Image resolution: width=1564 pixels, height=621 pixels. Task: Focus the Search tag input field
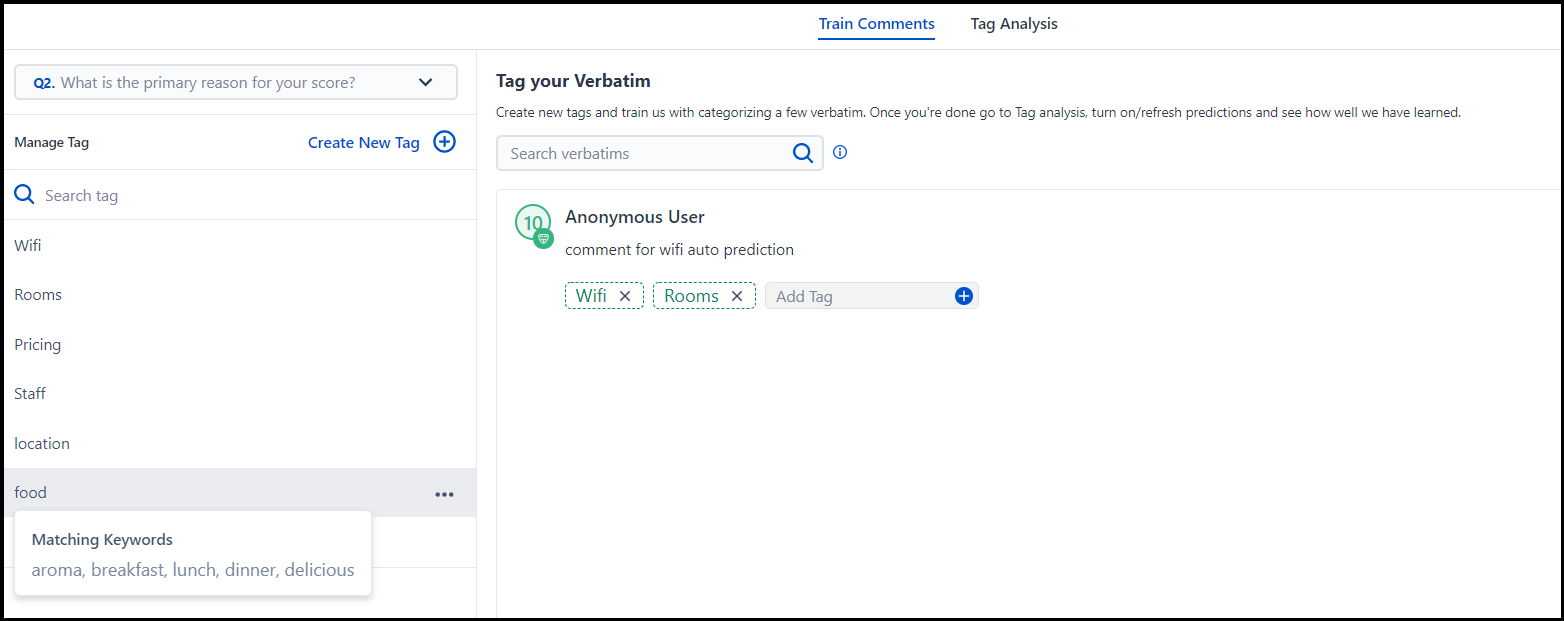240,195
